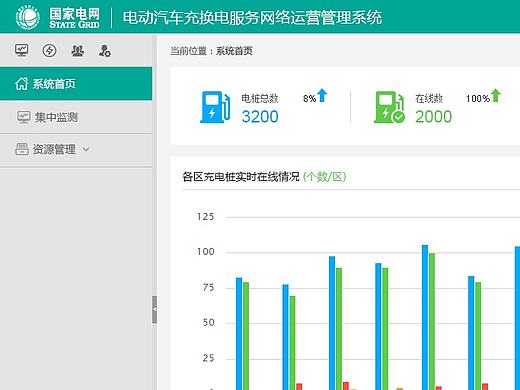Click the green up arrow by 100%
520x390 pixels.
coord(496,95)
